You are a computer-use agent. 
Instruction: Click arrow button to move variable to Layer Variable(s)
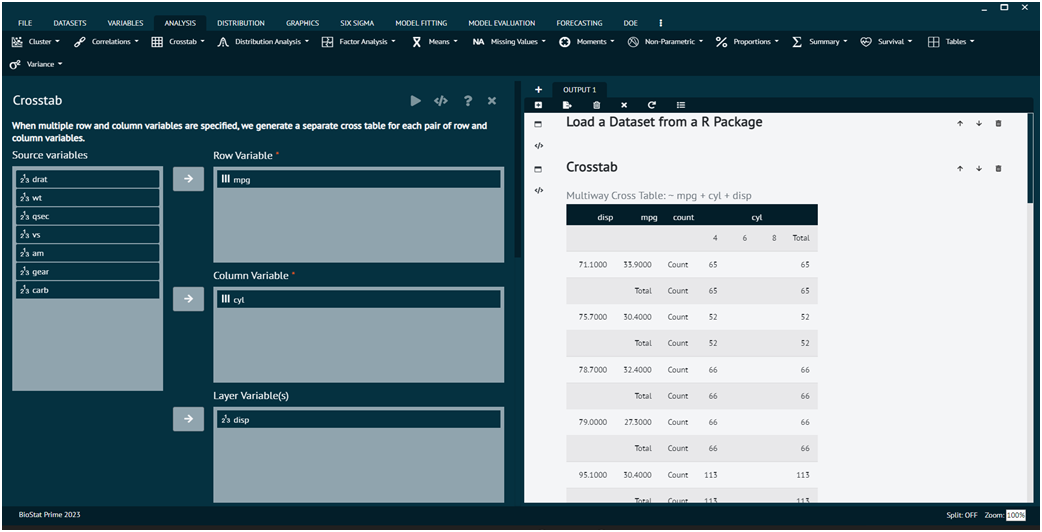tap(188, 419)
